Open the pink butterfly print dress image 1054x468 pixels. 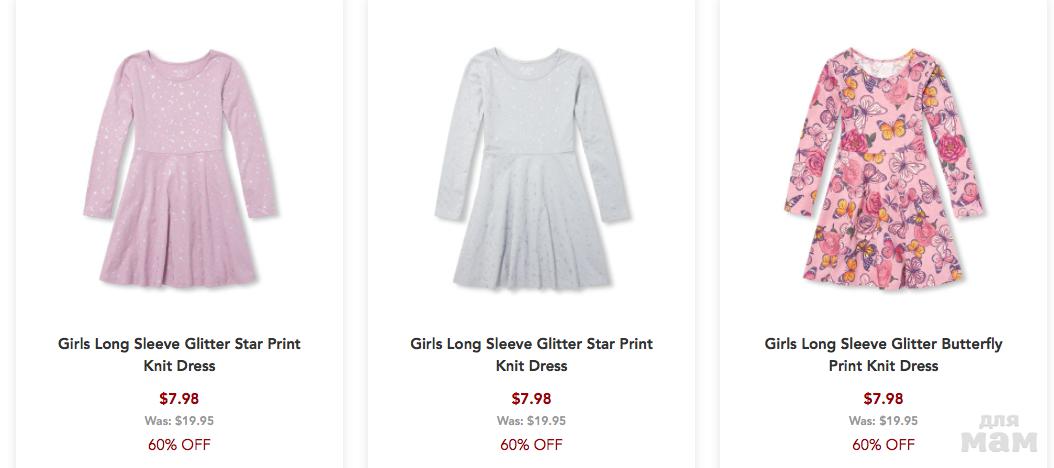(x=883, y=160)
